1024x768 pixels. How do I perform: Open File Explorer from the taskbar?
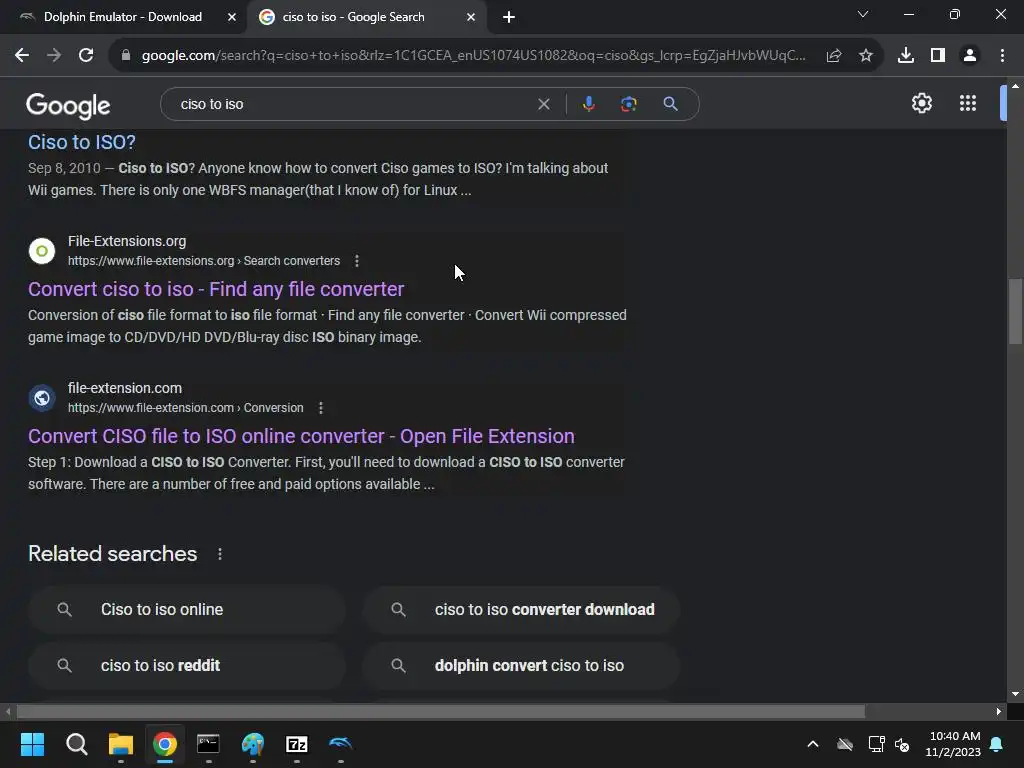click(x=121, y=744)
